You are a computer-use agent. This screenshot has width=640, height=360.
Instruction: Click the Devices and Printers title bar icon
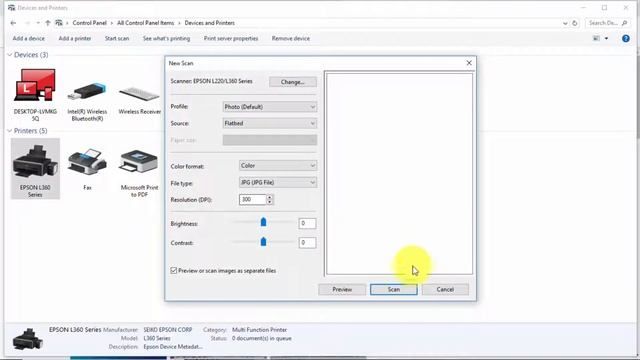point(11,8)
